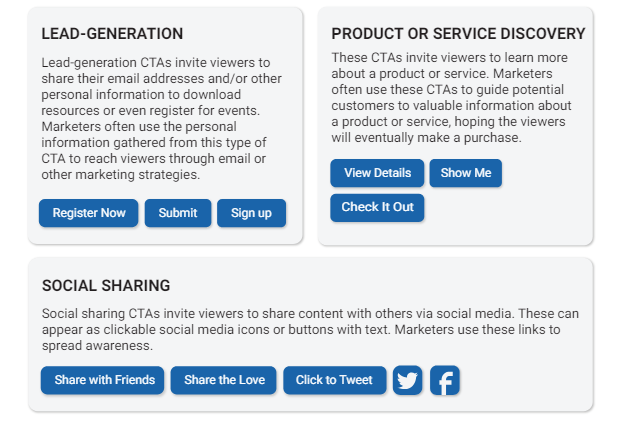Click empty card area right of Show Me
This screenshot has height=445, width=617.
coord(547,173)
